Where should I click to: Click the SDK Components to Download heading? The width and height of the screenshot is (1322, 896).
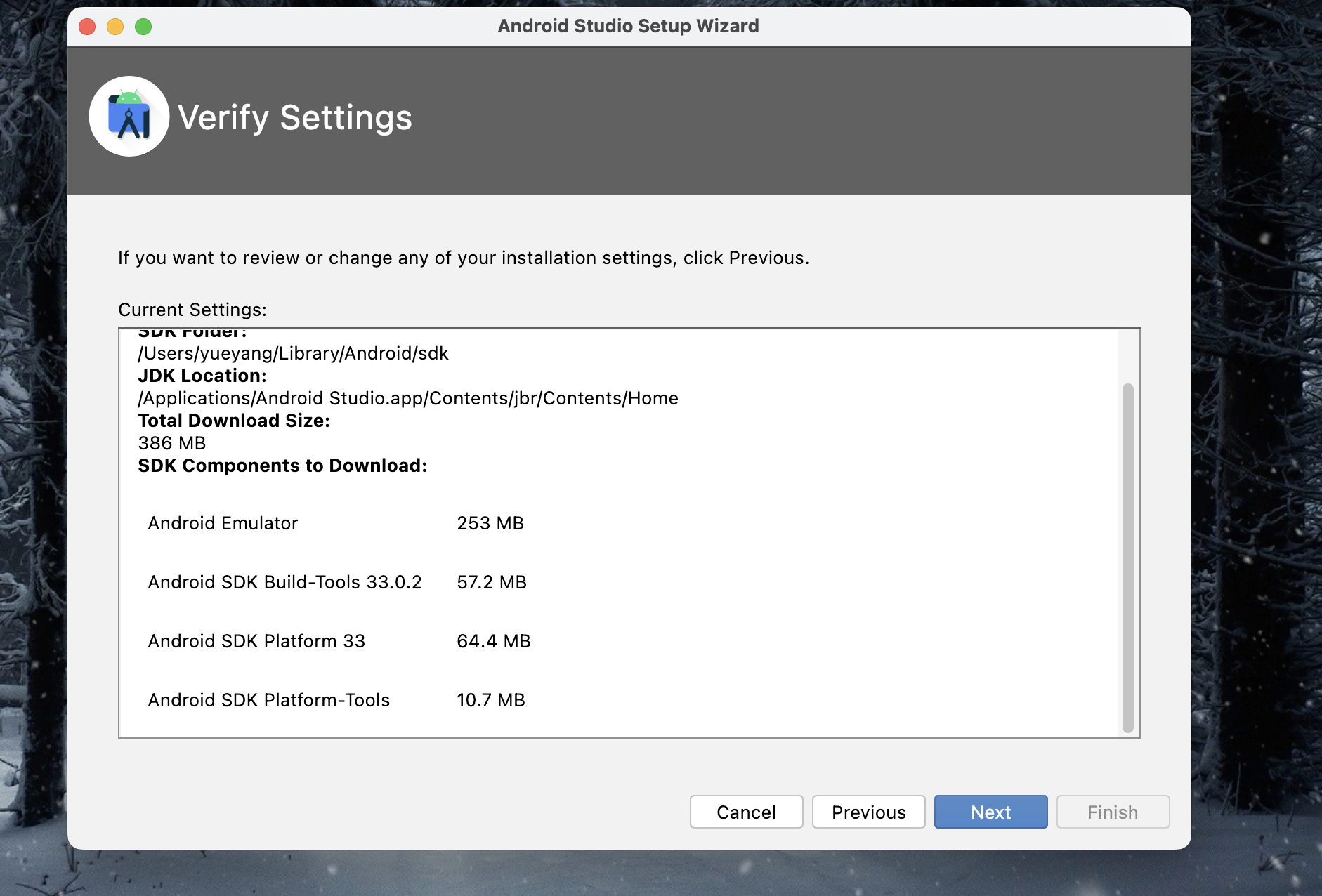282,466
